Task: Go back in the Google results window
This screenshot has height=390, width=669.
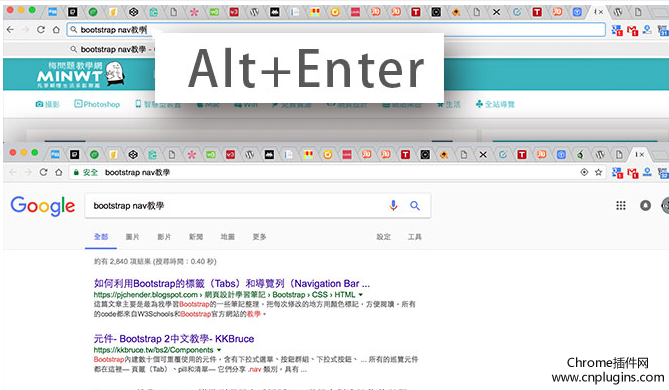Action: 13,172
